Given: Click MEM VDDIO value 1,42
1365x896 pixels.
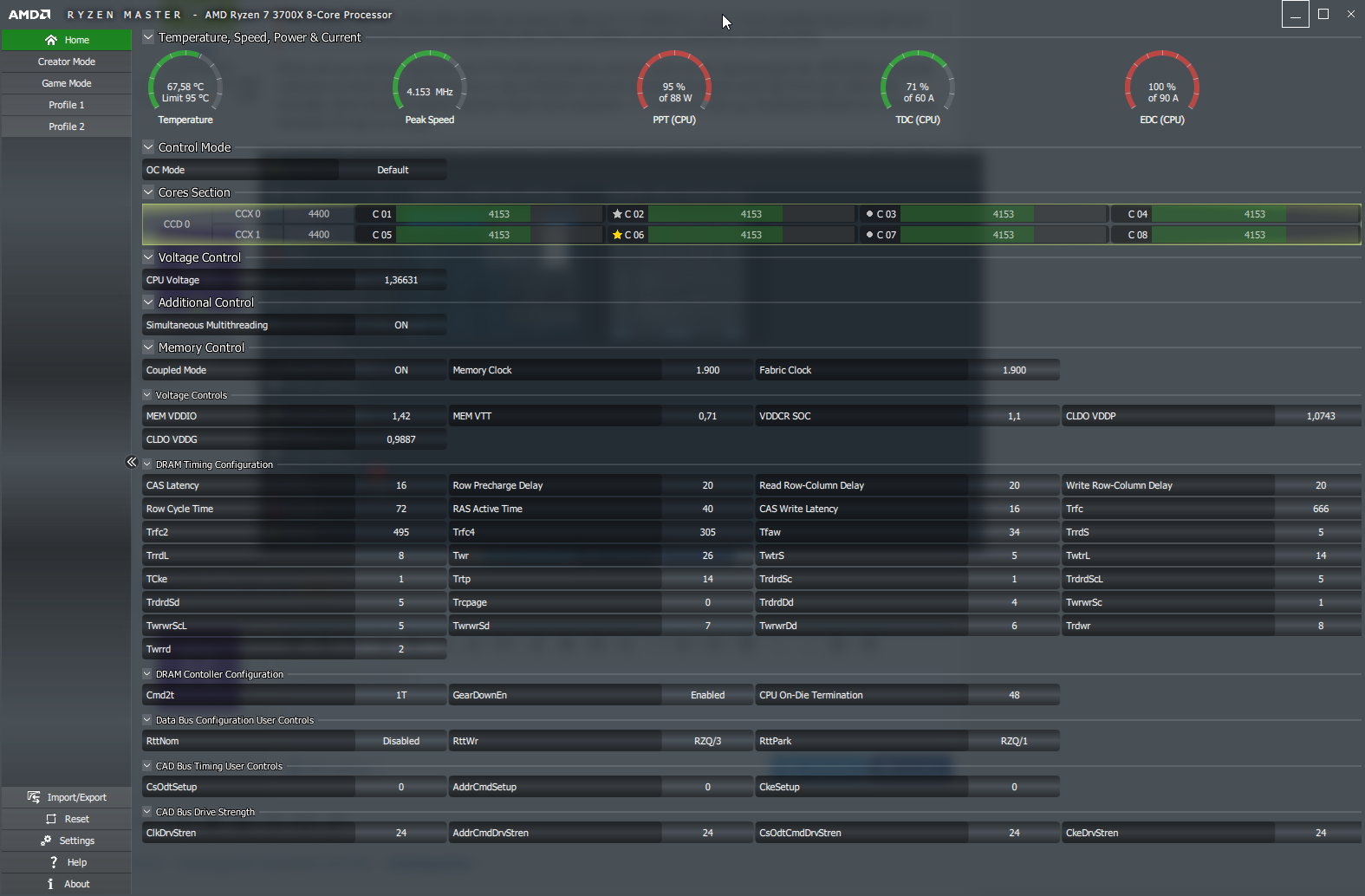Looking at the screenshot, I should pyautogui.click(x=401, y=416).
